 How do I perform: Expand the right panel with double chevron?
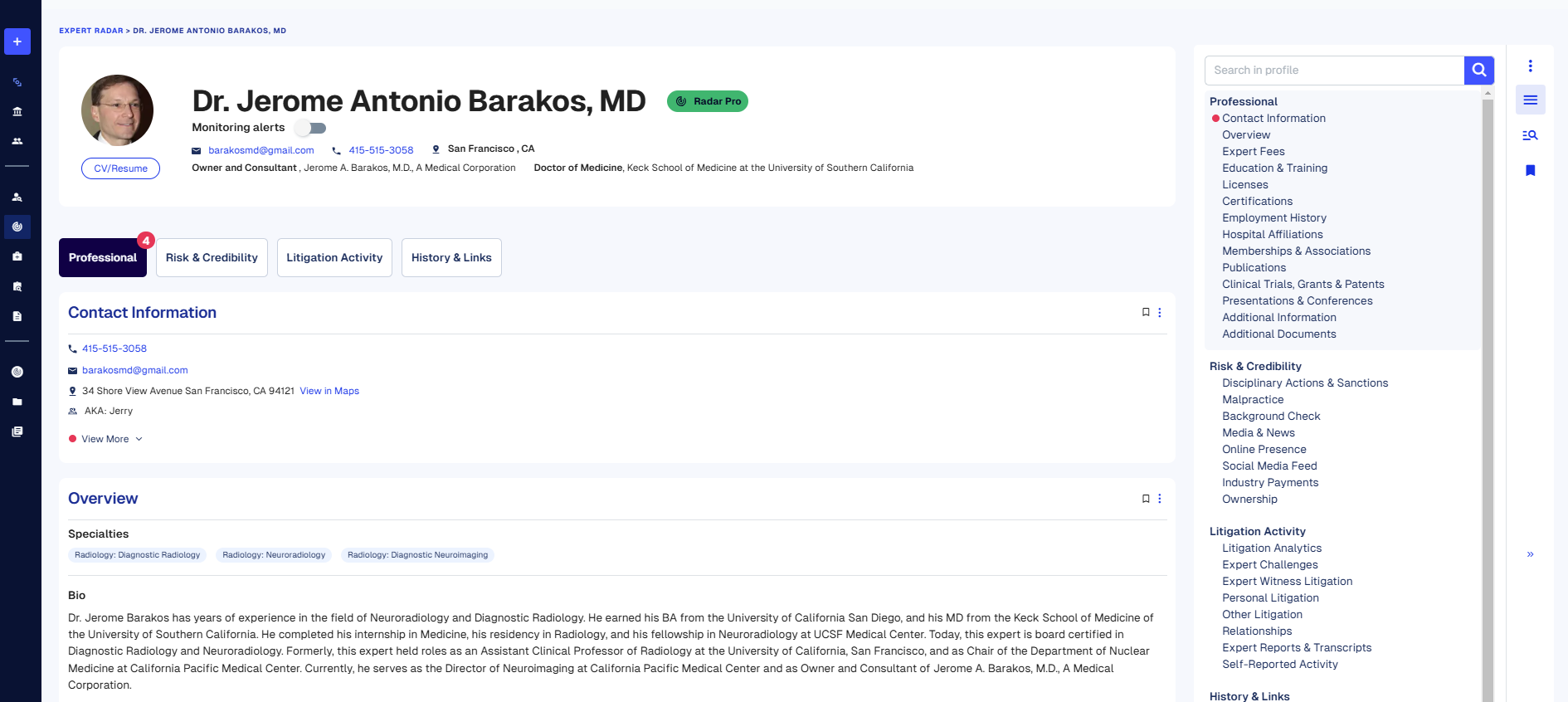(x=1531, y=554)
